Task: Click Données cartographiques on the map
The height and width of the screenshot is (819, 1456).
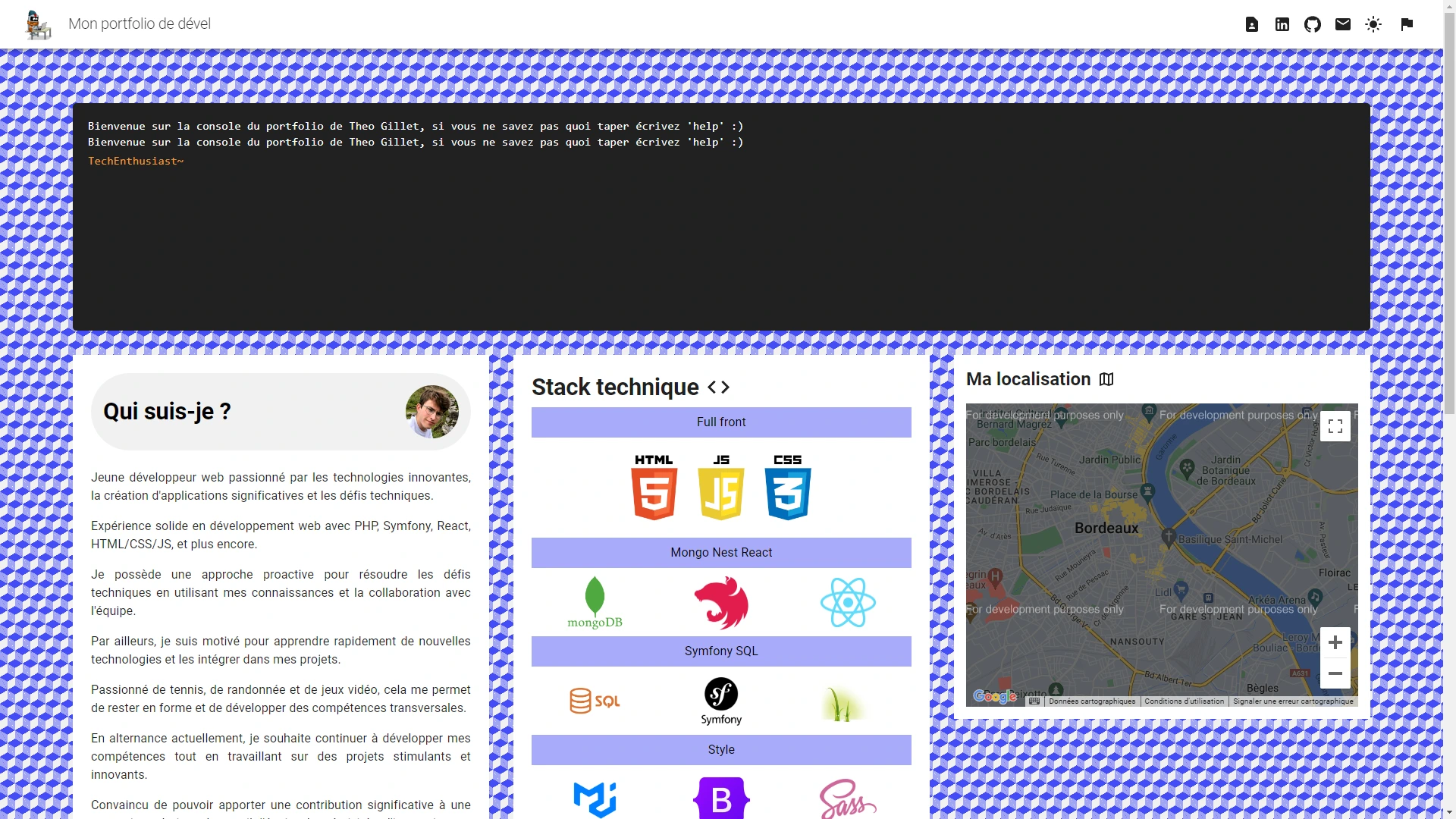Action: pos(1092,701)
